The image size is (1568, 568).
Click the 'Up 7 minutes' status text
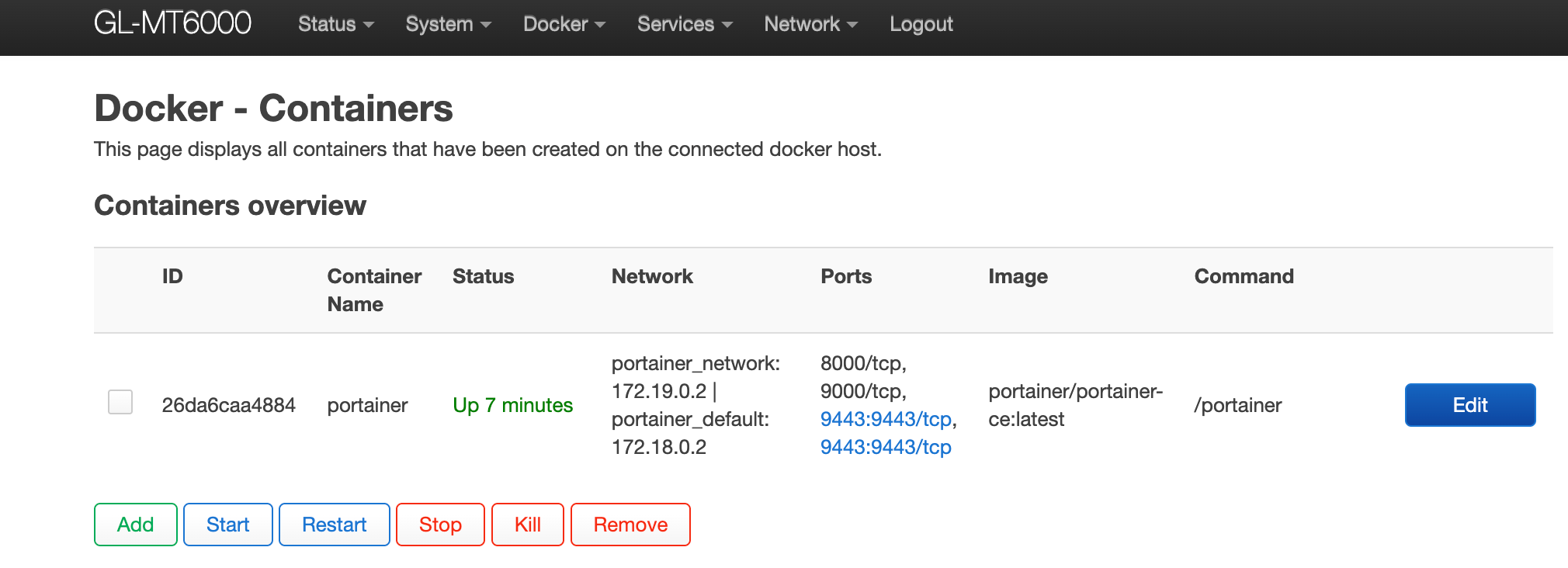click(x=512, y=405)
